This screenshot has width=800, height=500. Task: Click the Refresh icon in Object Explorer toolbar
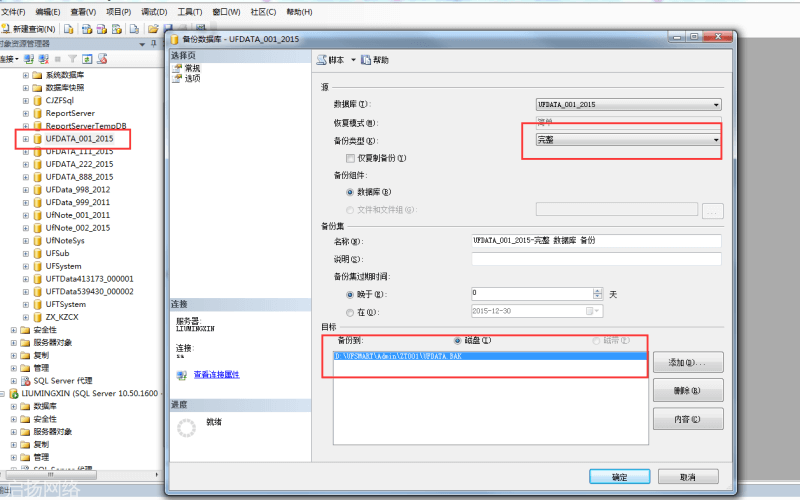tap(87, 59)
